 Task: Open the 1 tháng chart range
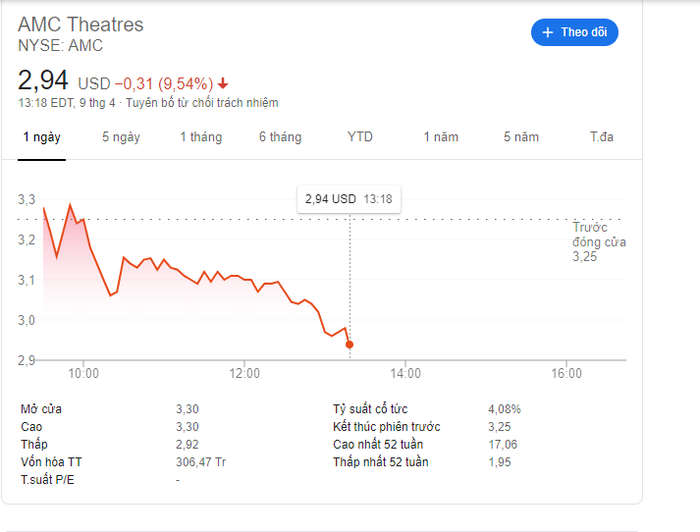coord(201,137)
